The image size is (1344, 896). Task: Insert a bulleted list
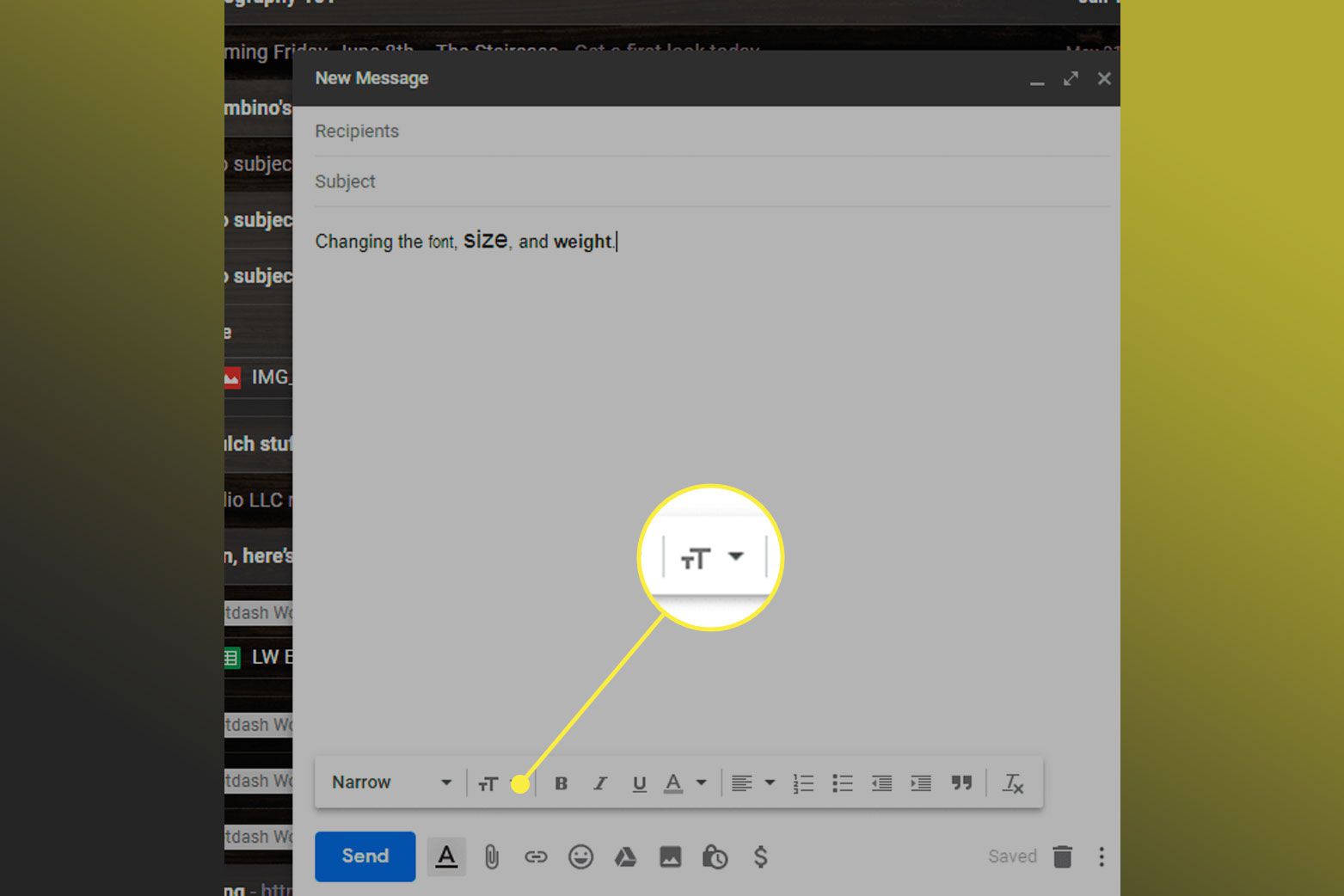tap(843, 783)
